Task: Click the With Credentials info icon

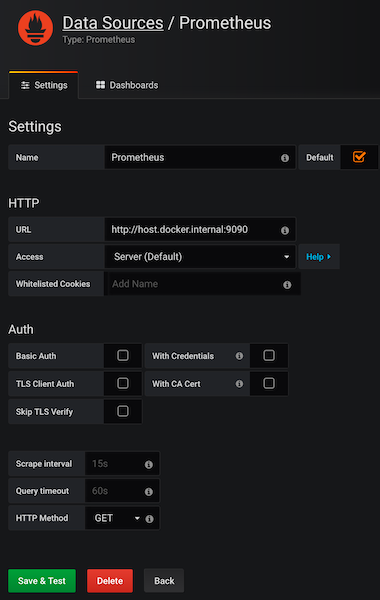Action: pyautogui.click(x=239, y=356)
